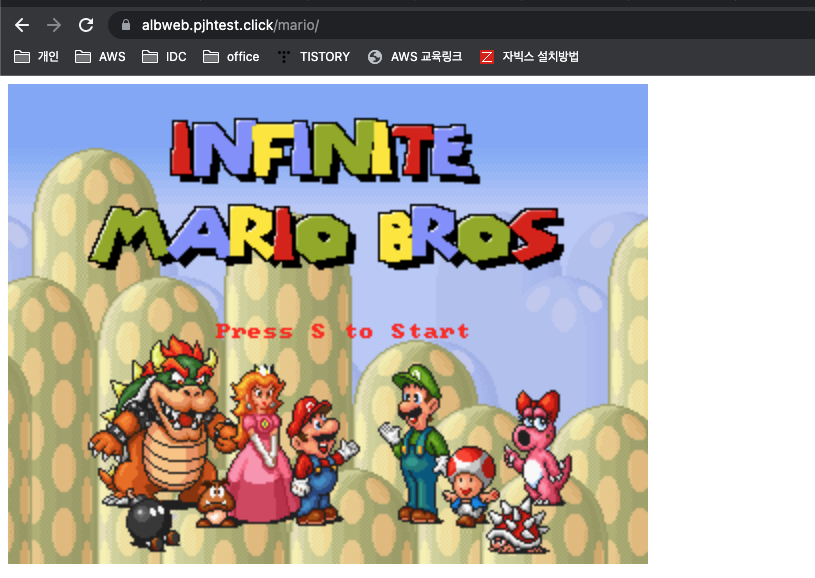This screenshot has height=578, width=815.
Task: Click the pink Birdo character
Action: 538,448
